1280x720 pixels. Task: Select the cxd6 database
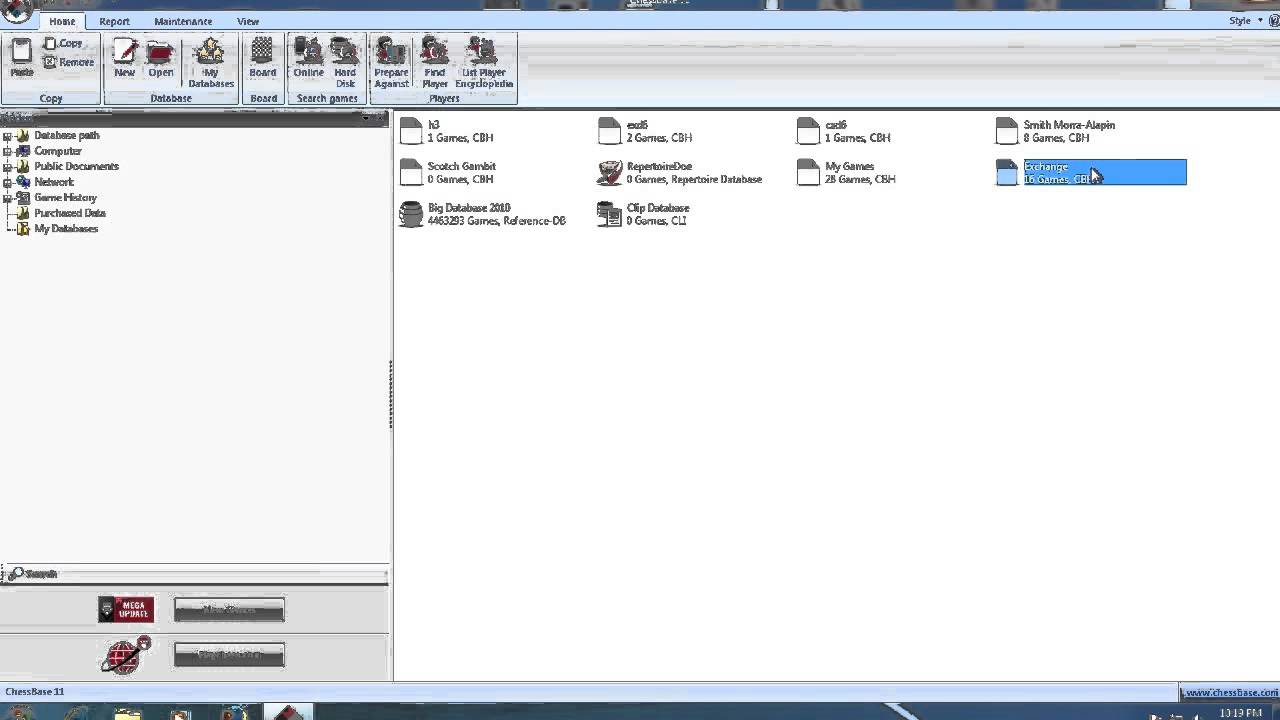843,131
